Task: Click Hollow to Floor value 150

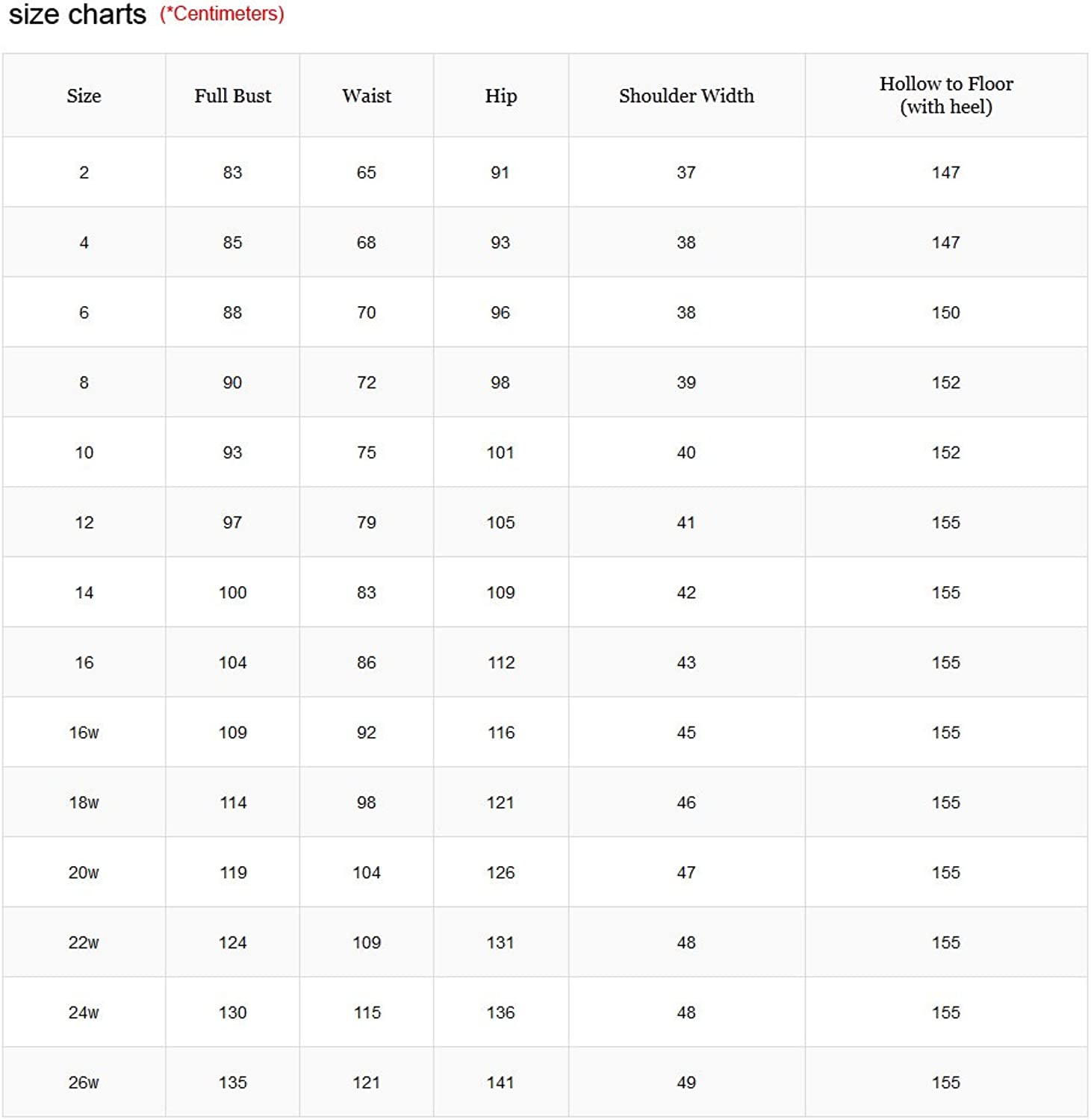Action: coord(946,313)
